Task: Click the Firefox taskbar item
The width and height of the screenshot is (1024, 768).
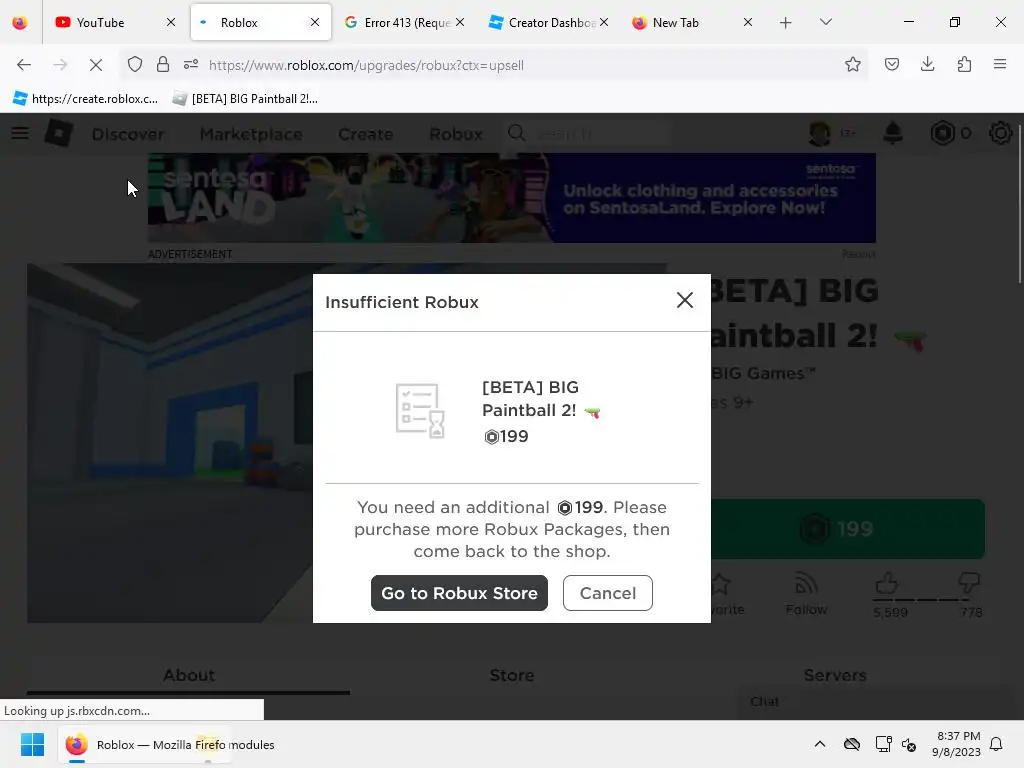Action: point(147,744)
